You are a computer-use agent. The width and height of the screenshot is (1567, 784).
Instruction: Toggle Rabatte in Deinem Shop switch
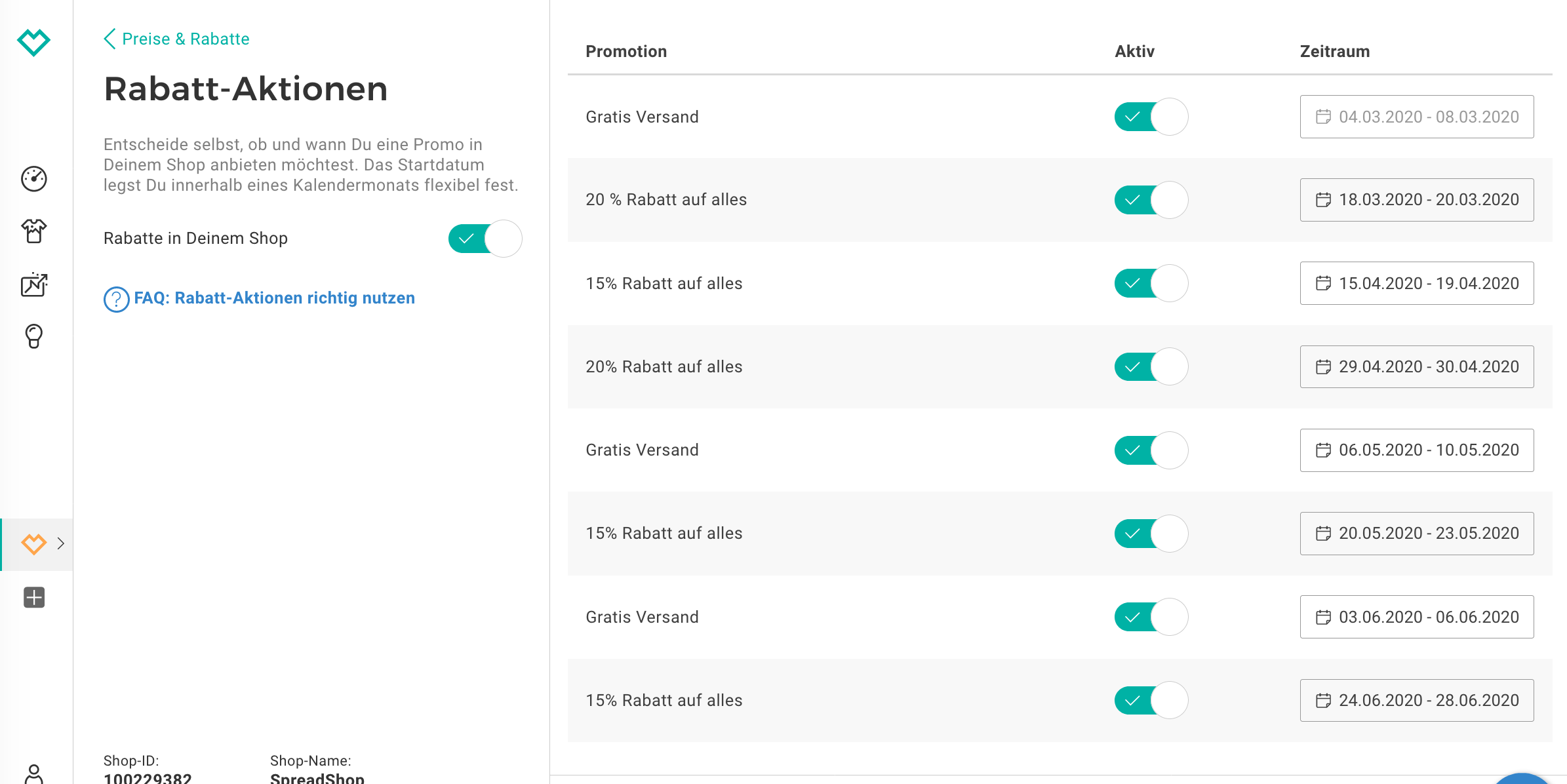pos(485,239)
